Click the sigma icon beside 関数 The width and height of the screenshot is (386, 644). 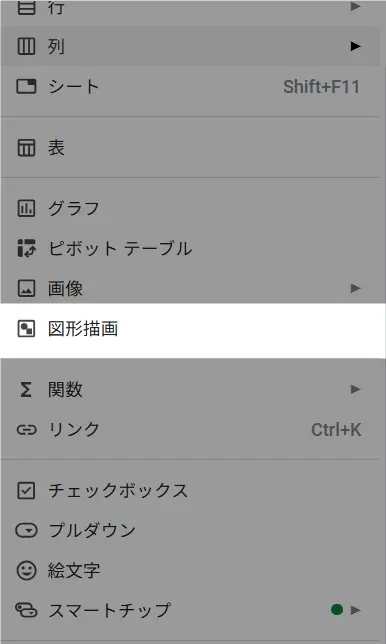tap(26, 389)
